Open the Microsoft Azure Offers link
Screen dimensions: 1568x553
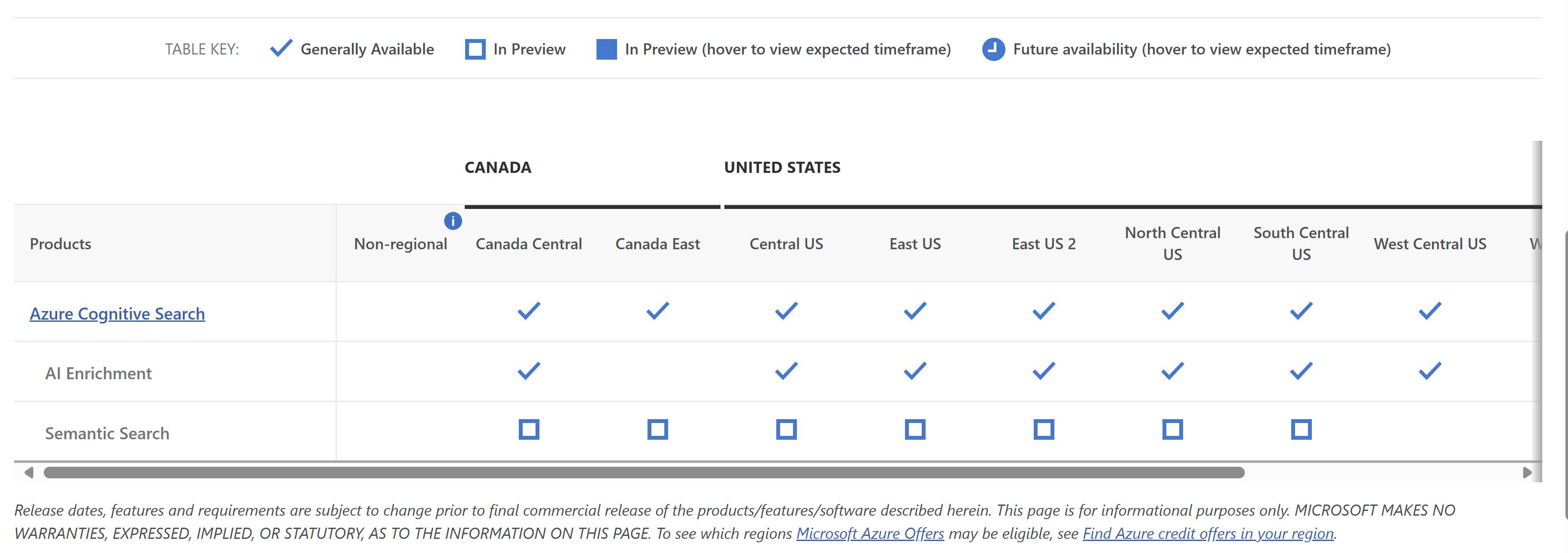coord(870,534)
